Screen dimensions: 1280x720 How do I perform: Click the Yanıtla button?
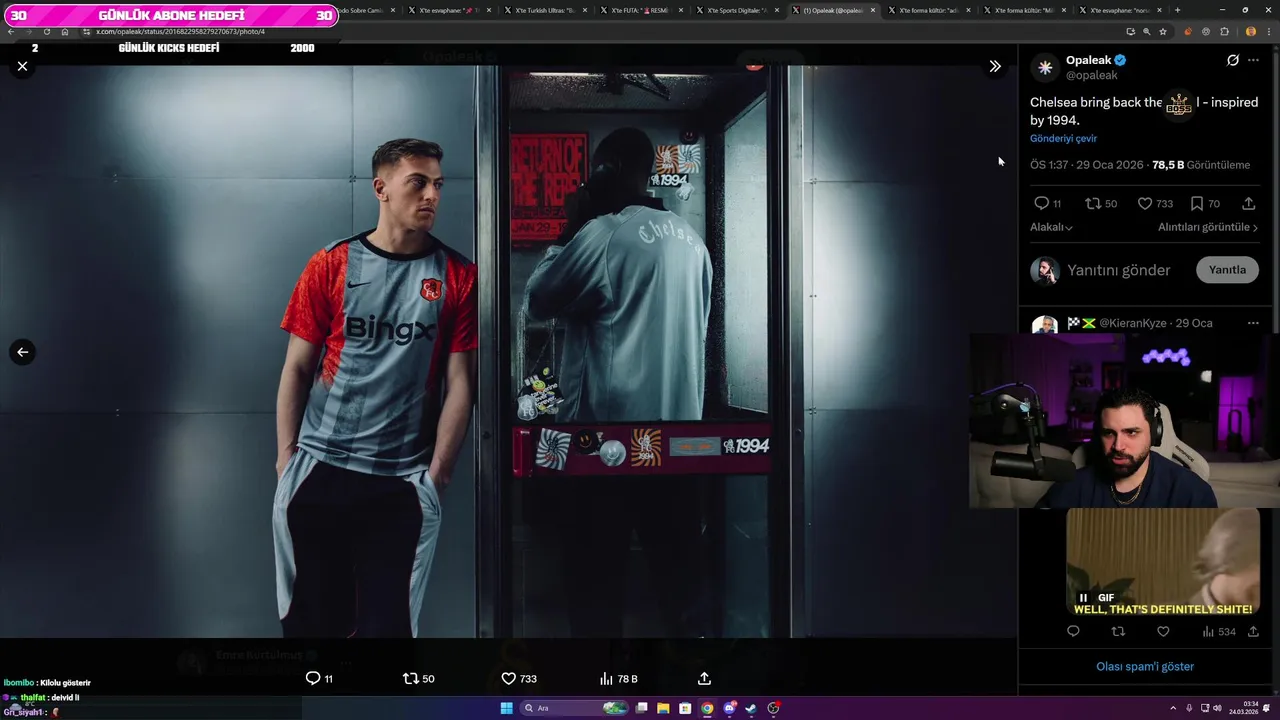(x=1227, y=270)
